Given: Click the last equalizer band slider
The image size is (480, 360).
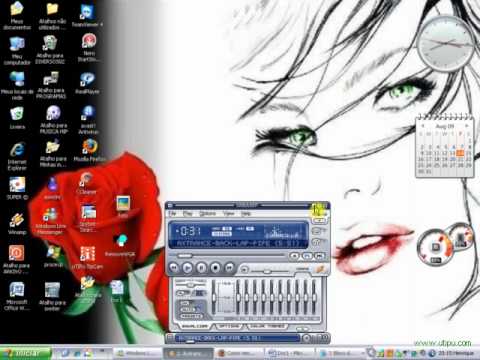Looking at the screenshot, I should pos(314,297).
